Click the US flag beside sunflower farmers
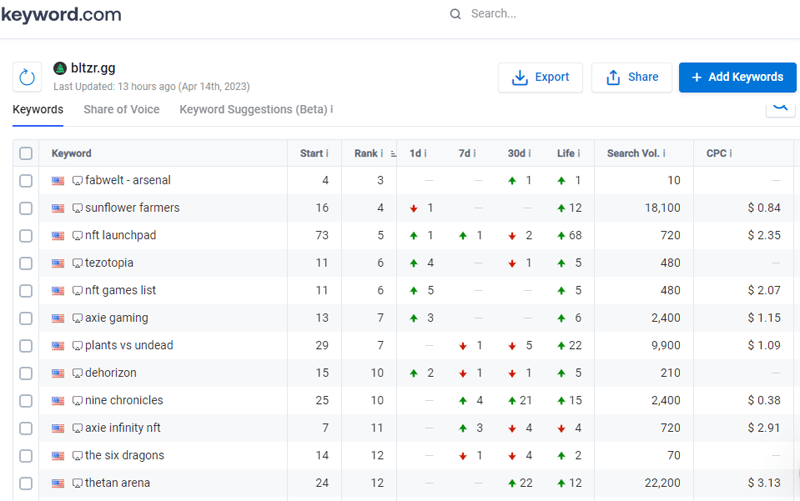Image resolution: width=800 pixels, height=501 pixels. (58, 208)
